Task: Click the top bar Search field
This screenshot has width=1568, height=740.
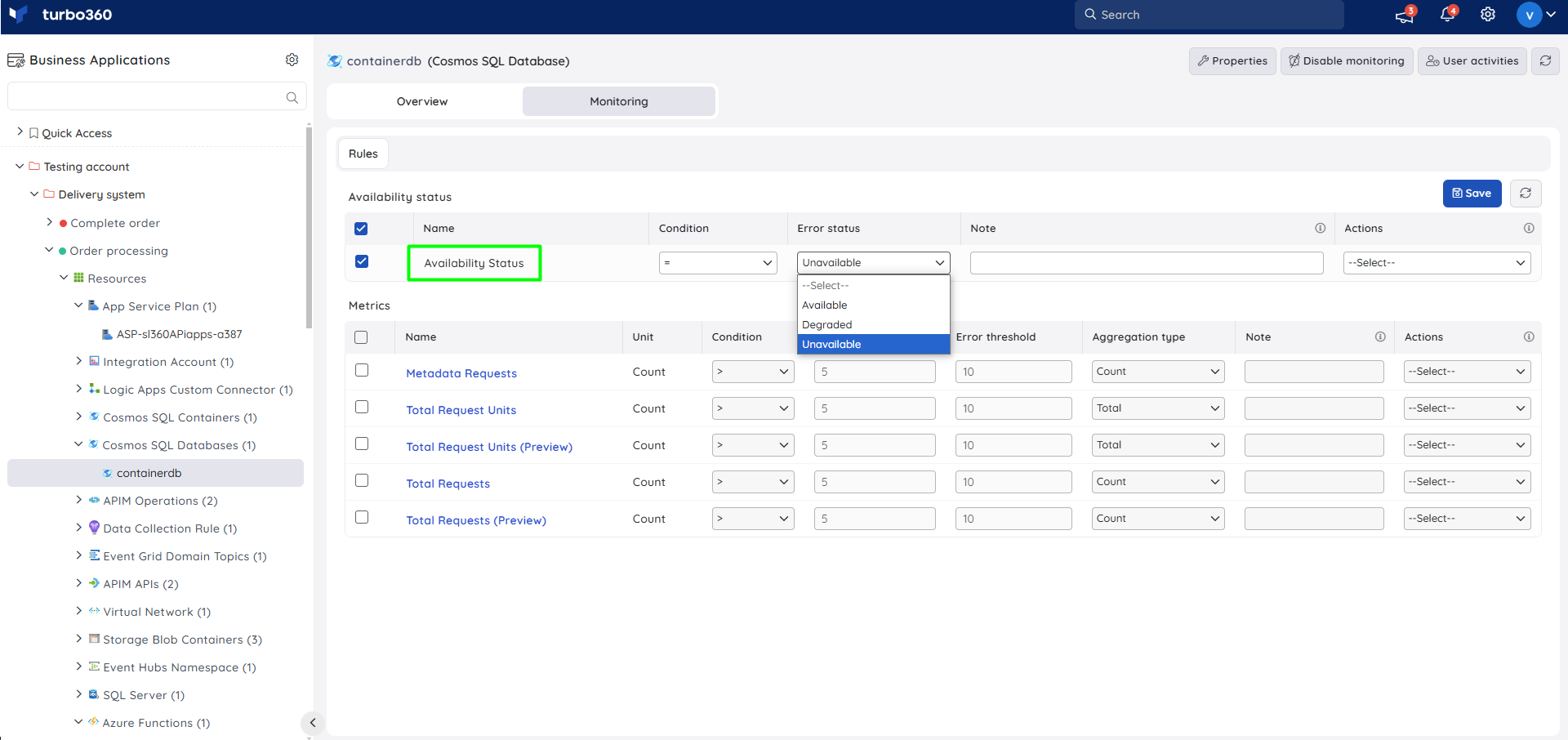Action: click(x=1209, y=15)
